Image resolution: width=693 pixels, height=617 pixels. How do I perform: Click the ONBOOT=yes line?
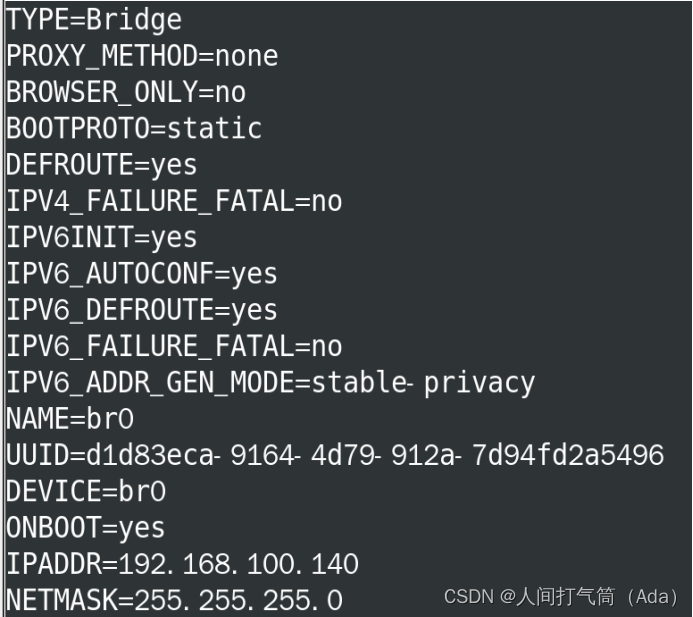(x=86, y=527)
